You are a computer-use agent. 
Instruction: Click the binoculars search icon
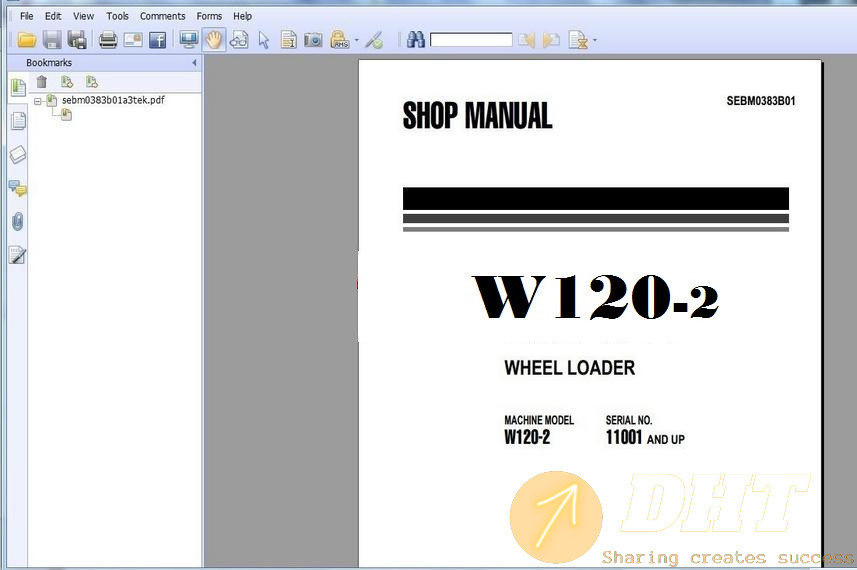coord(415,40)
